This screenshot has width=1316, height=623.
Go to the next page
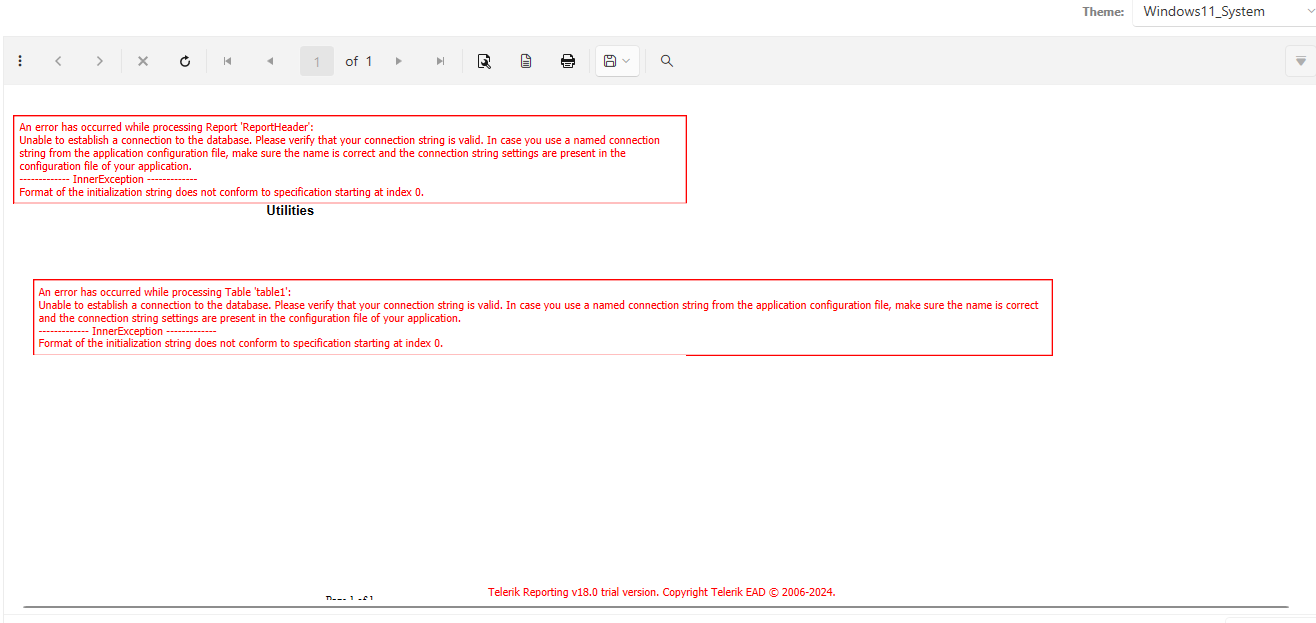[399, 61]
